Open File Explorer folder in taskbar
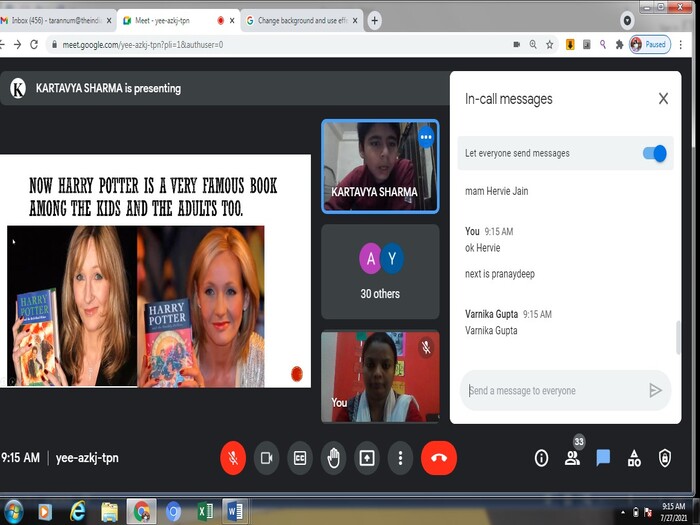This screenshot has height=525, width=700. tap(109, 512)
